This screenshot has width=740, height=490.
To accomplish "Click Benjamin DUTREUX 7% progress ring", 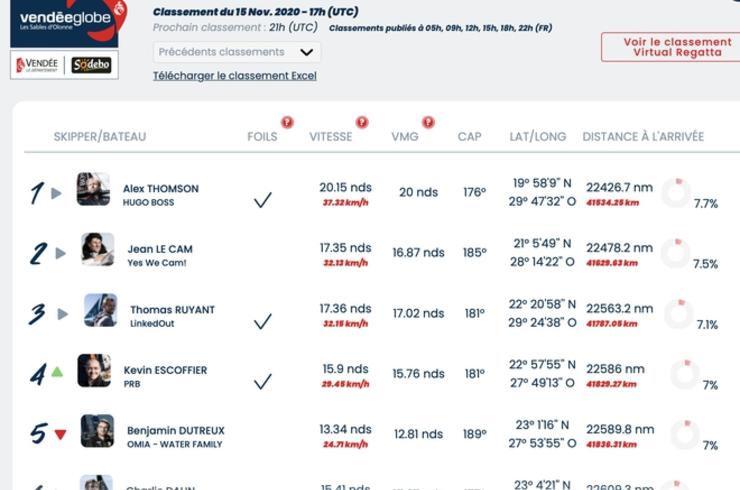I will (x=685, y=434).
